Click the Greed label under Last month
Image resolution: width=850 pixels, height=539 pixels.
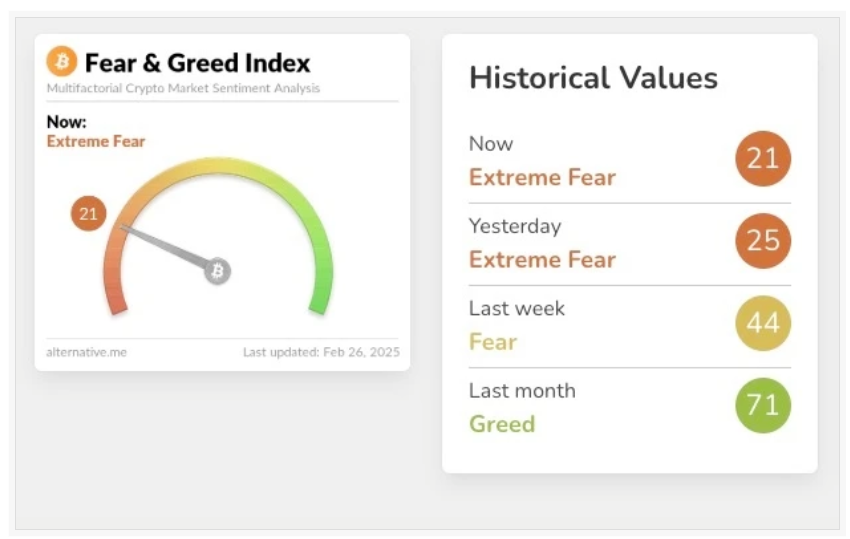tap(502, 424)
